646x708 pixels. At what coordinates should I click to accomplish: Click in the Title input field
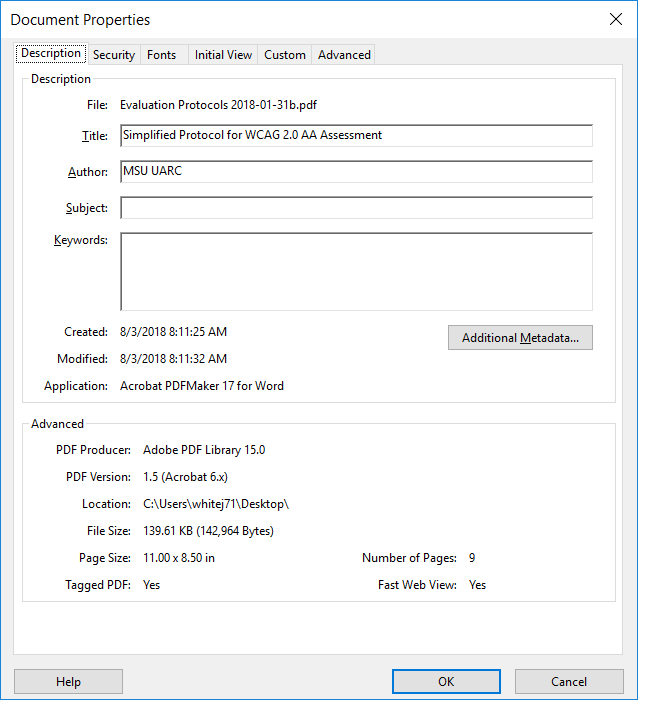tap(356, 135)
